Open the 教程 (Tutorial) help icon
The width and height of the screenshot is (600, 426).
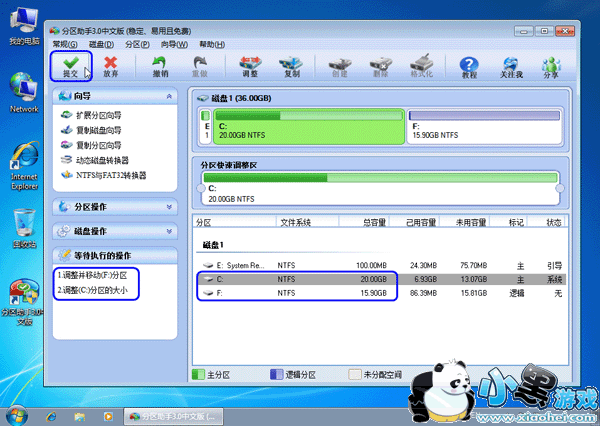pos(469,67)
